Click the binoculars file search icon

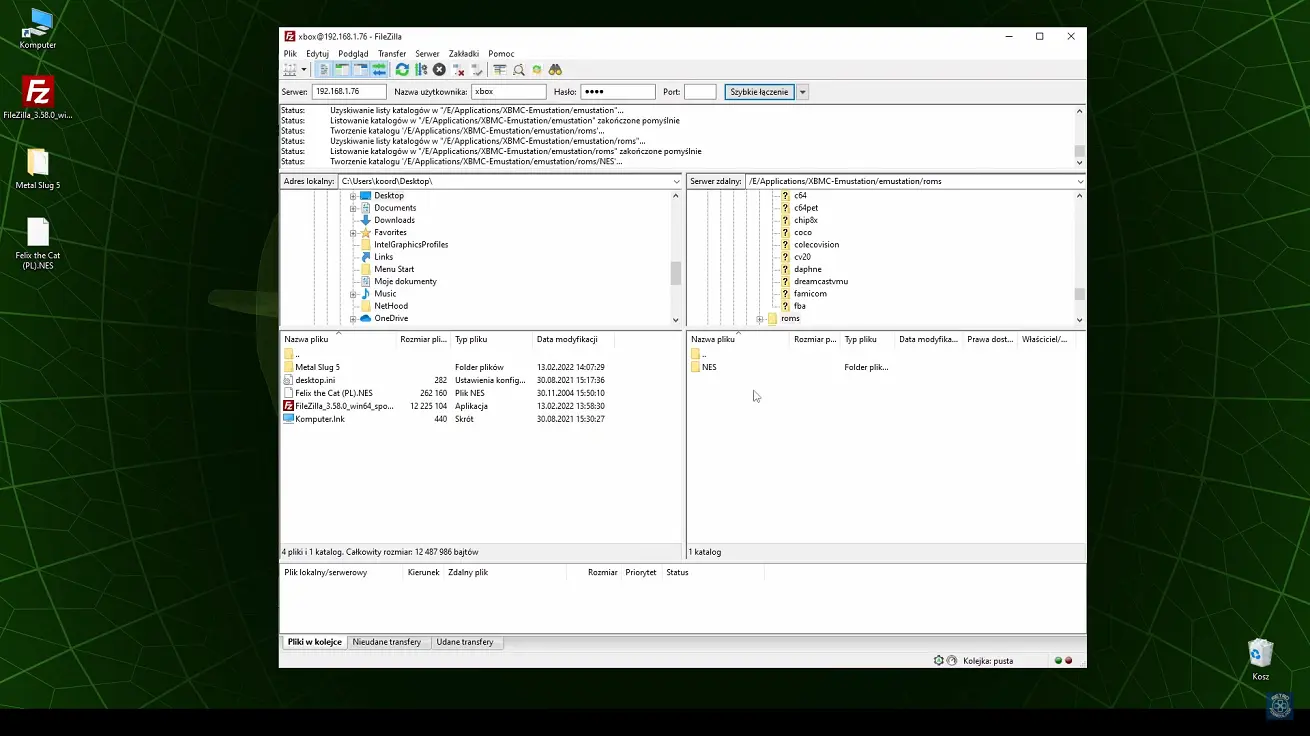[555, 70]
